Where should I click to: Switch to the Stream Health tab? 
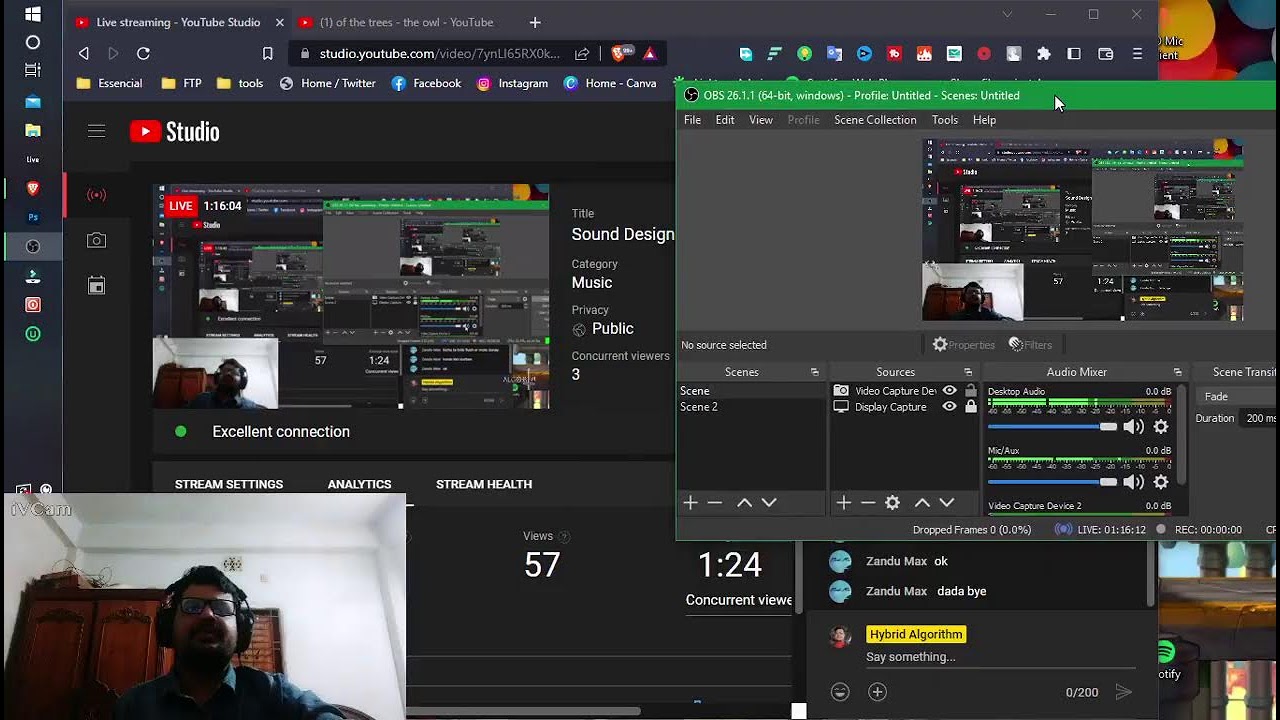pos(484,484)
